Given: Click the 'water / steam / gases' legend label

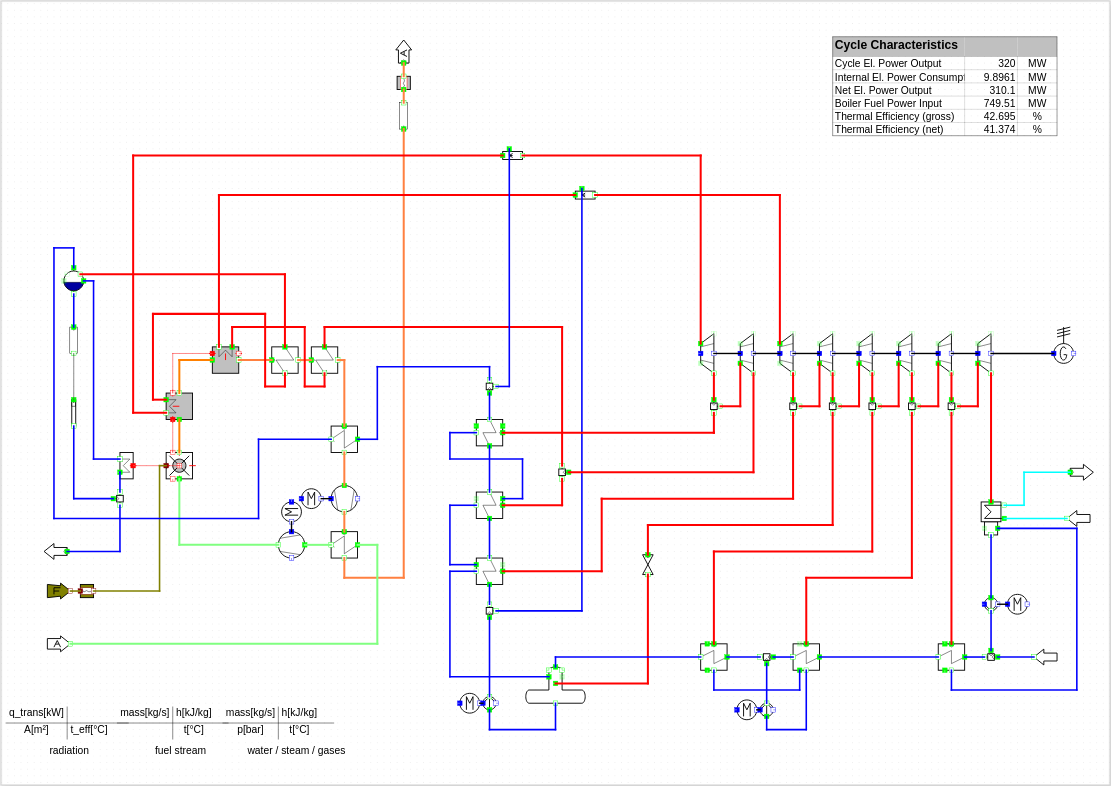Looking at the screenshot, I should point(296,750).
